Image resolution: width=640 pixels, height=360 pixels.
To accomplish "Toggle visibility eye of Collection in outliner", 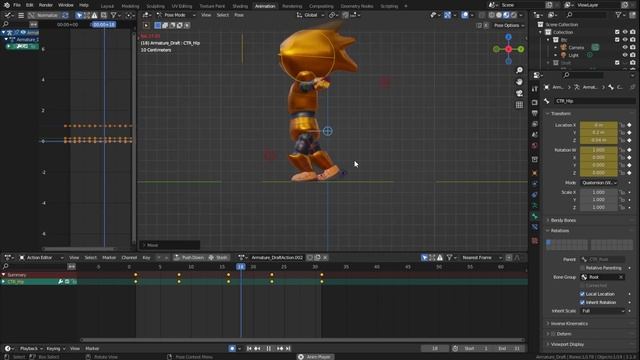I will coord(625,32).
